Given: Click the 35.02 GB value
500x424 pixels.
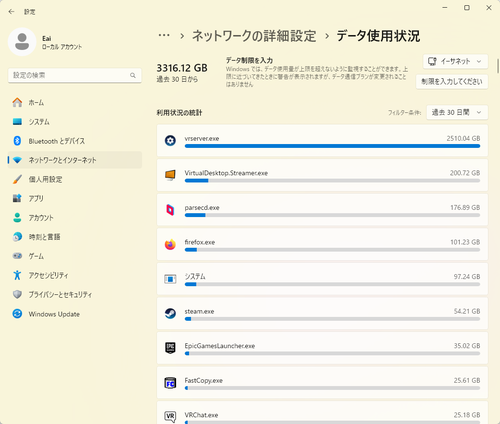Looking at the screenshot, I should pyautogui.click(x=467, y=346).
